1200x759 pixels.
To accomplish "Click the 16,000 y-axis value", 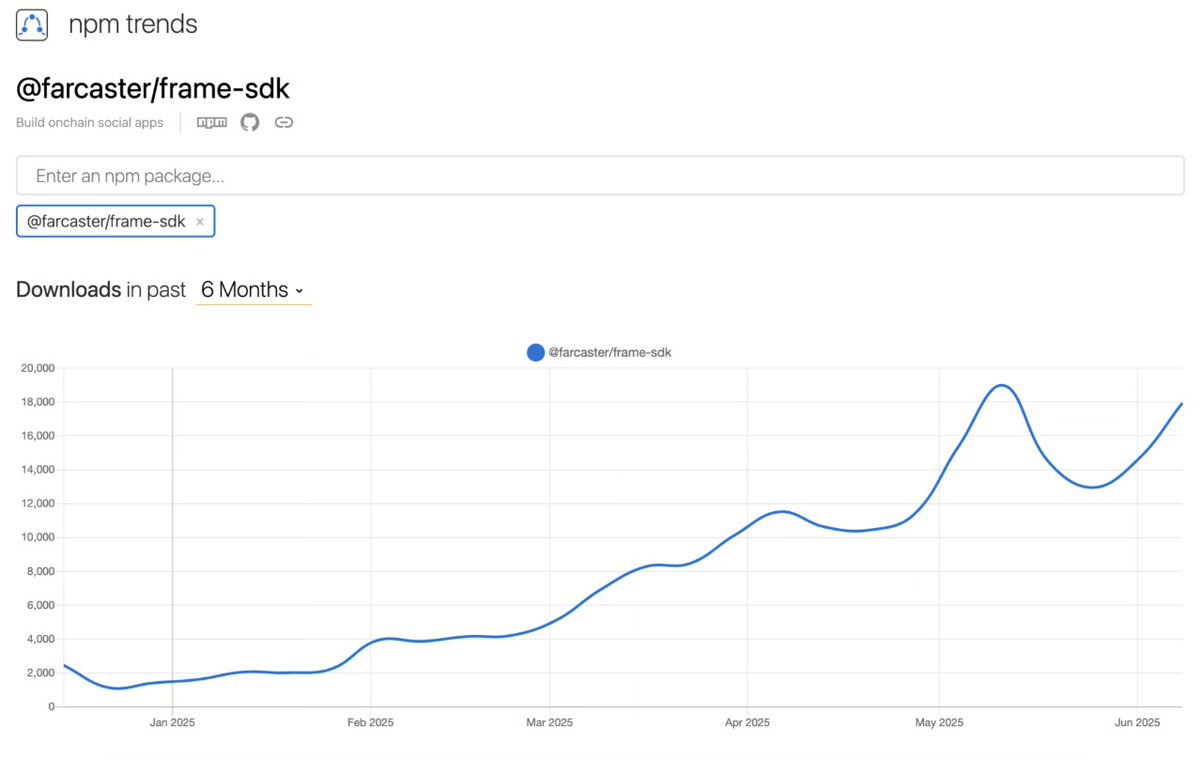I will (36, 436).
